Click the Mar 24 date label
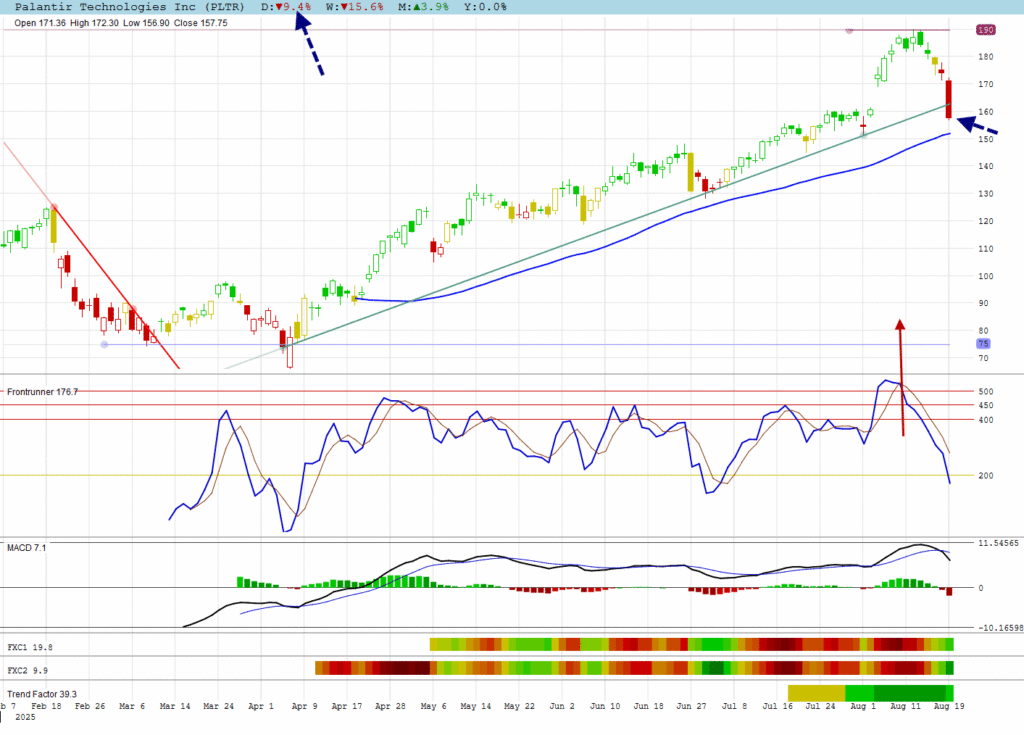This screenshot has height=735, width=1024. click(218, 706)
